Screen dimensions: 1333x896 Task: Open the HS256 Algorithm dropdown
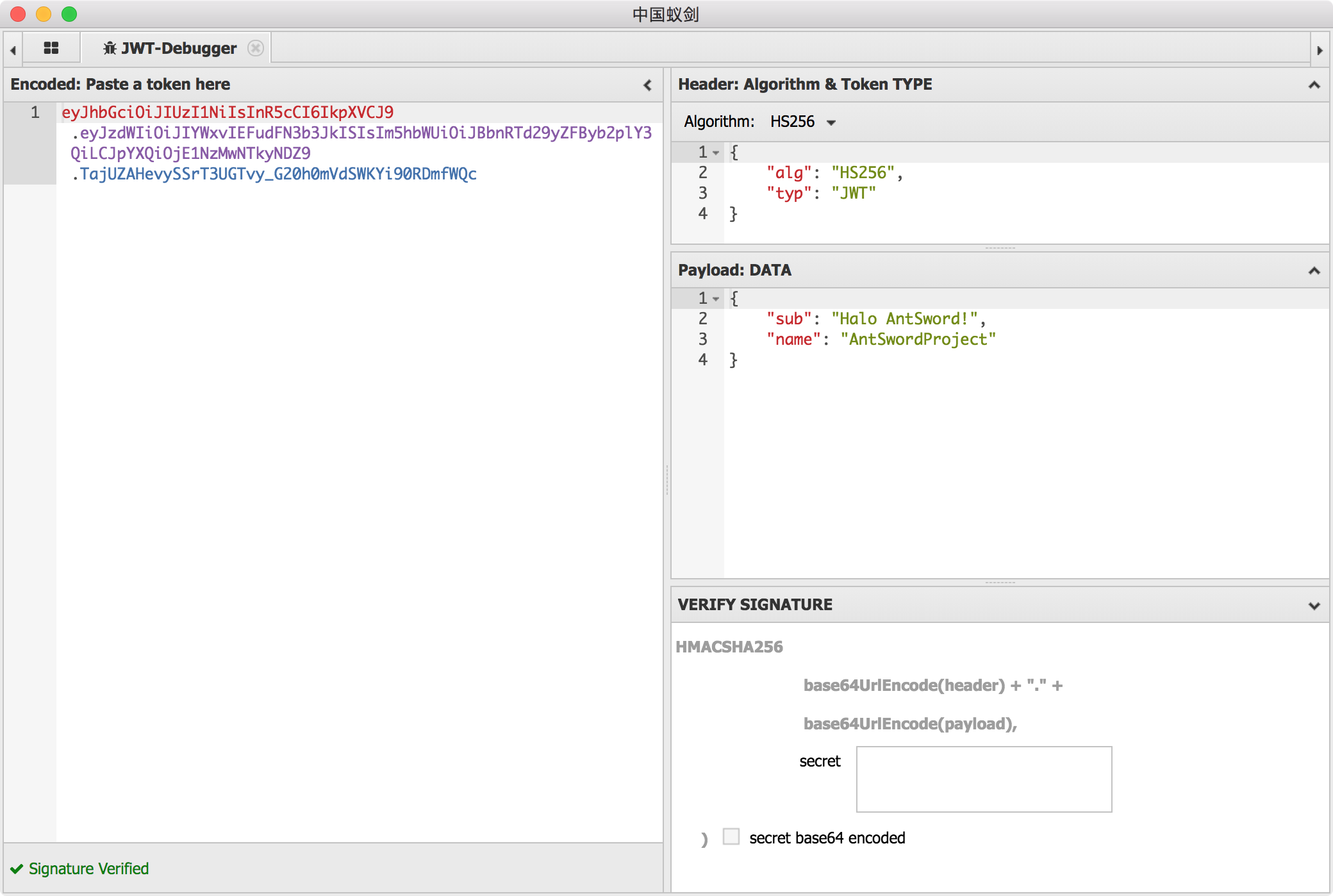[803, 122]
